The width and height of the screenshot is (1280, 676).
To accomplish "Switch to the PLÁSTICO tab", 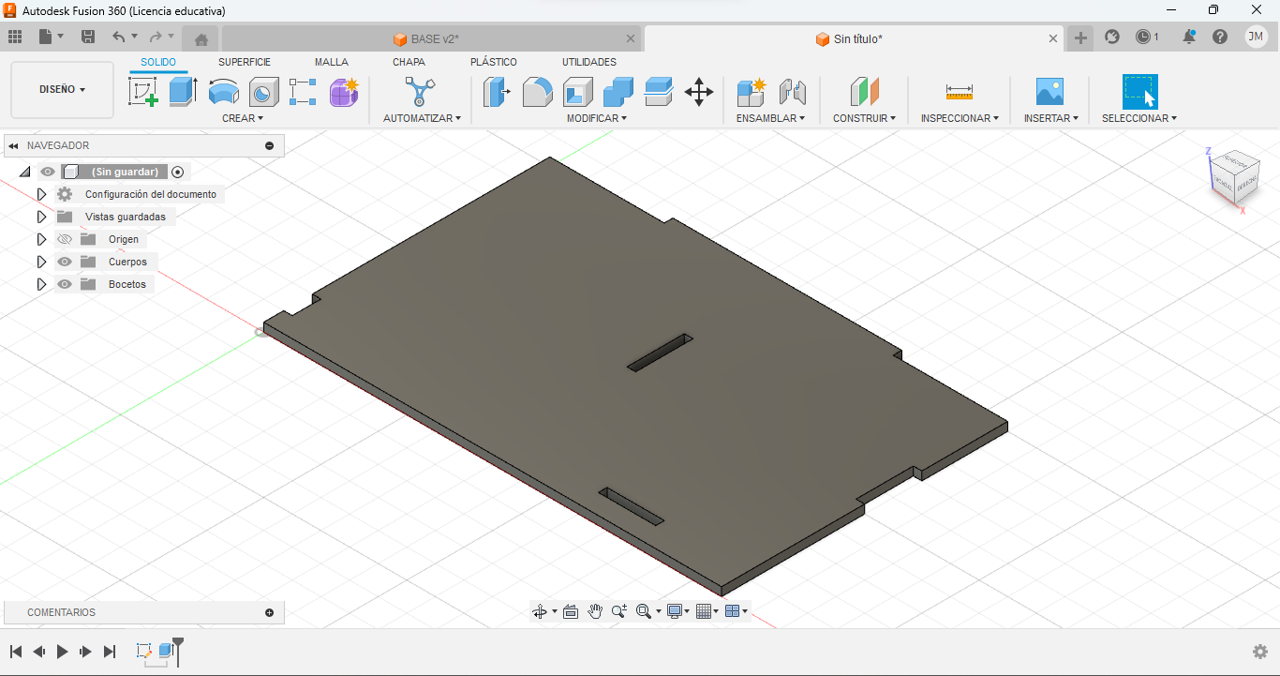I will click(x=494, y=62).
